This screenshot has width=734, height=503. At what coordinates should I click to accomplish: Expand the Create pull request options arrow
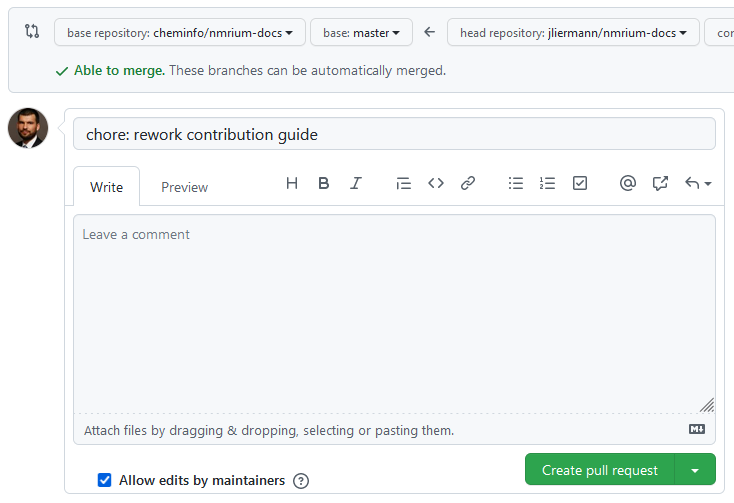coord(695,469)
